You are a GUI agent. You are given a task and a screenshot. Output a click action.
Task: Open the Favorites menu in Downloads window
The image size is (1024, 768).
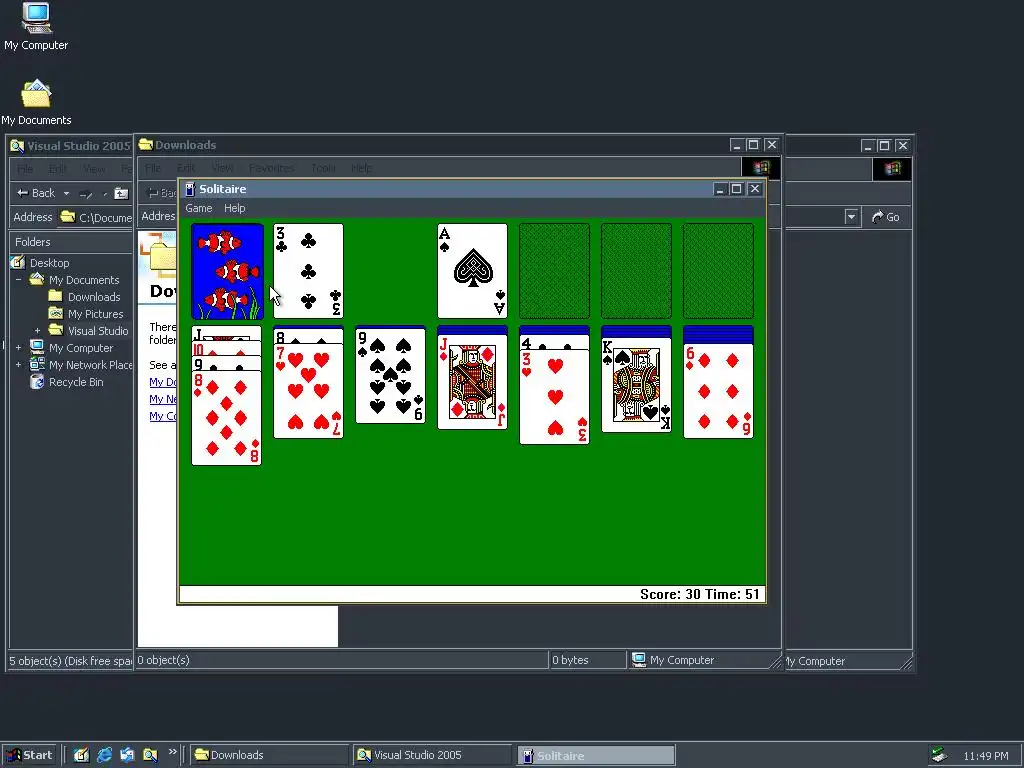coord(271,168)
